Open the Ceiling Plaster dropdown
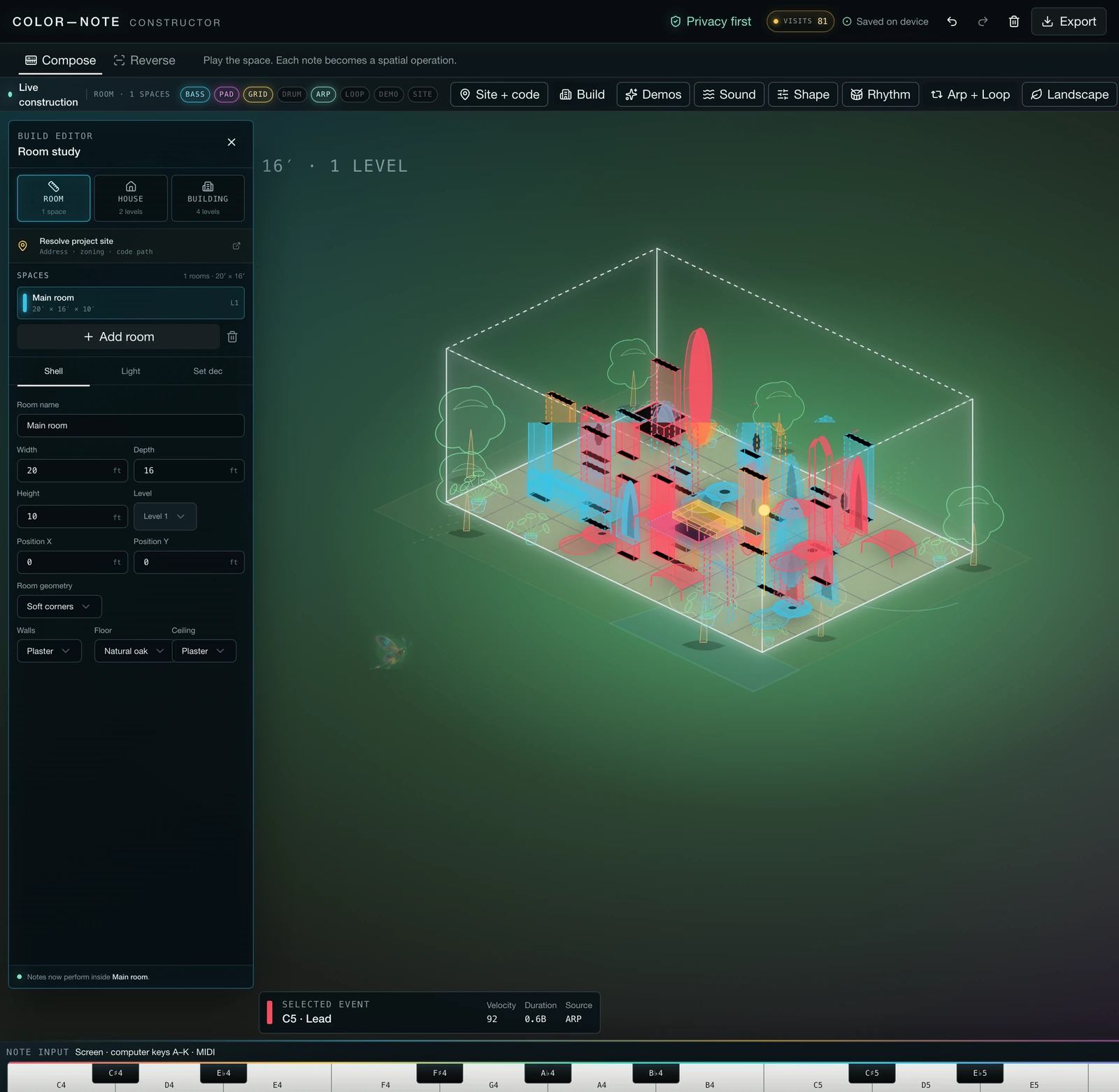This screenshot has height=1092, width=1119. [x=204, y=651]
